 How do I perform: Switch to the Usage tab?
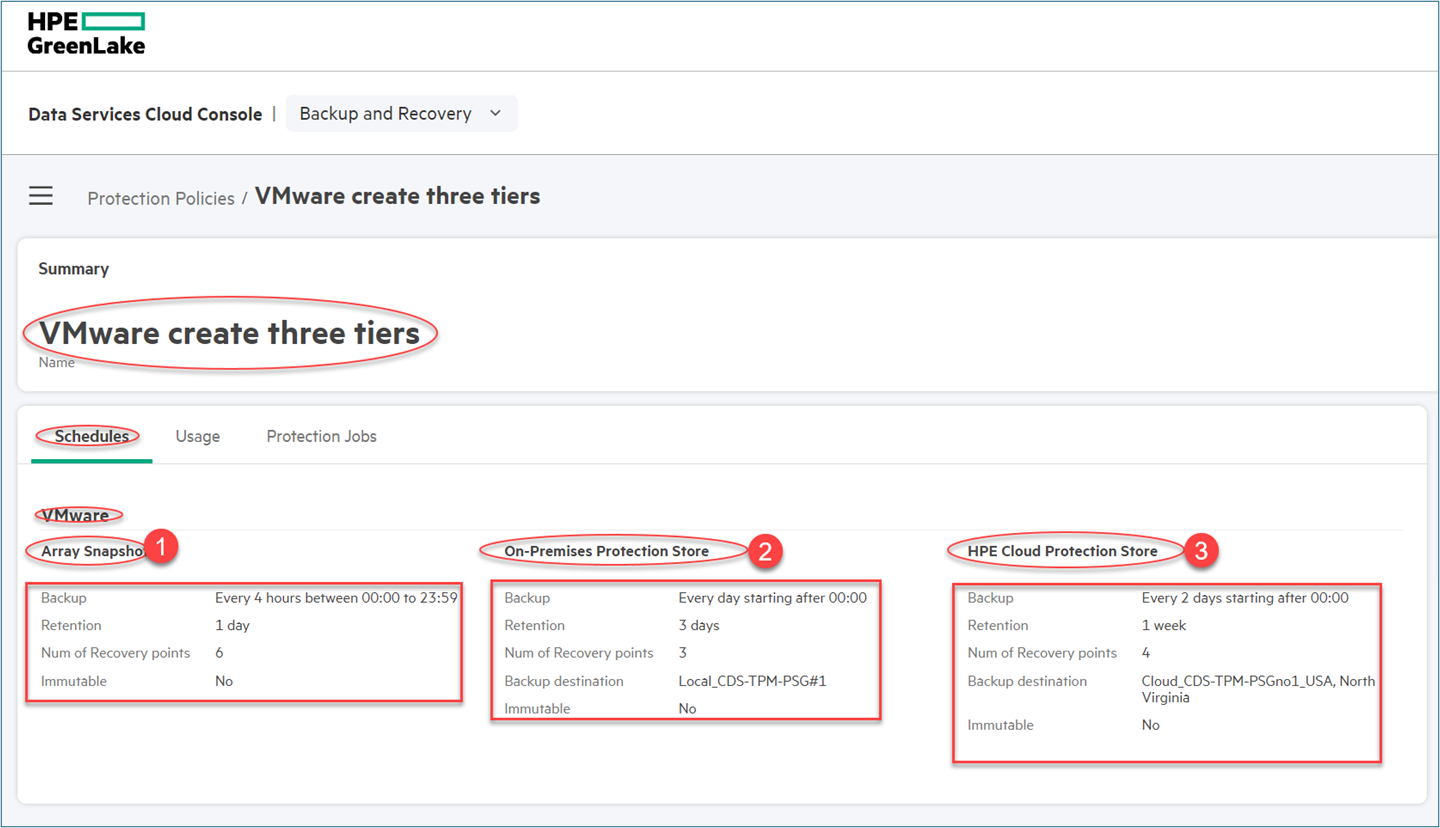pos(198,436)
